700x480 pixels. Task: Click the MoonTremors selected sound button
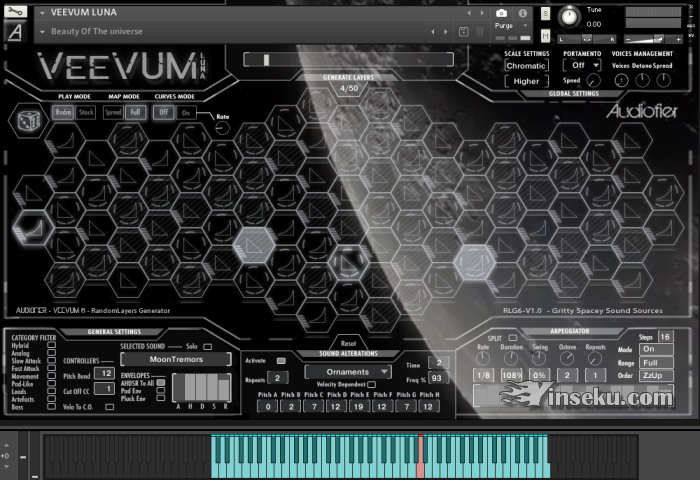coord(175,359)
